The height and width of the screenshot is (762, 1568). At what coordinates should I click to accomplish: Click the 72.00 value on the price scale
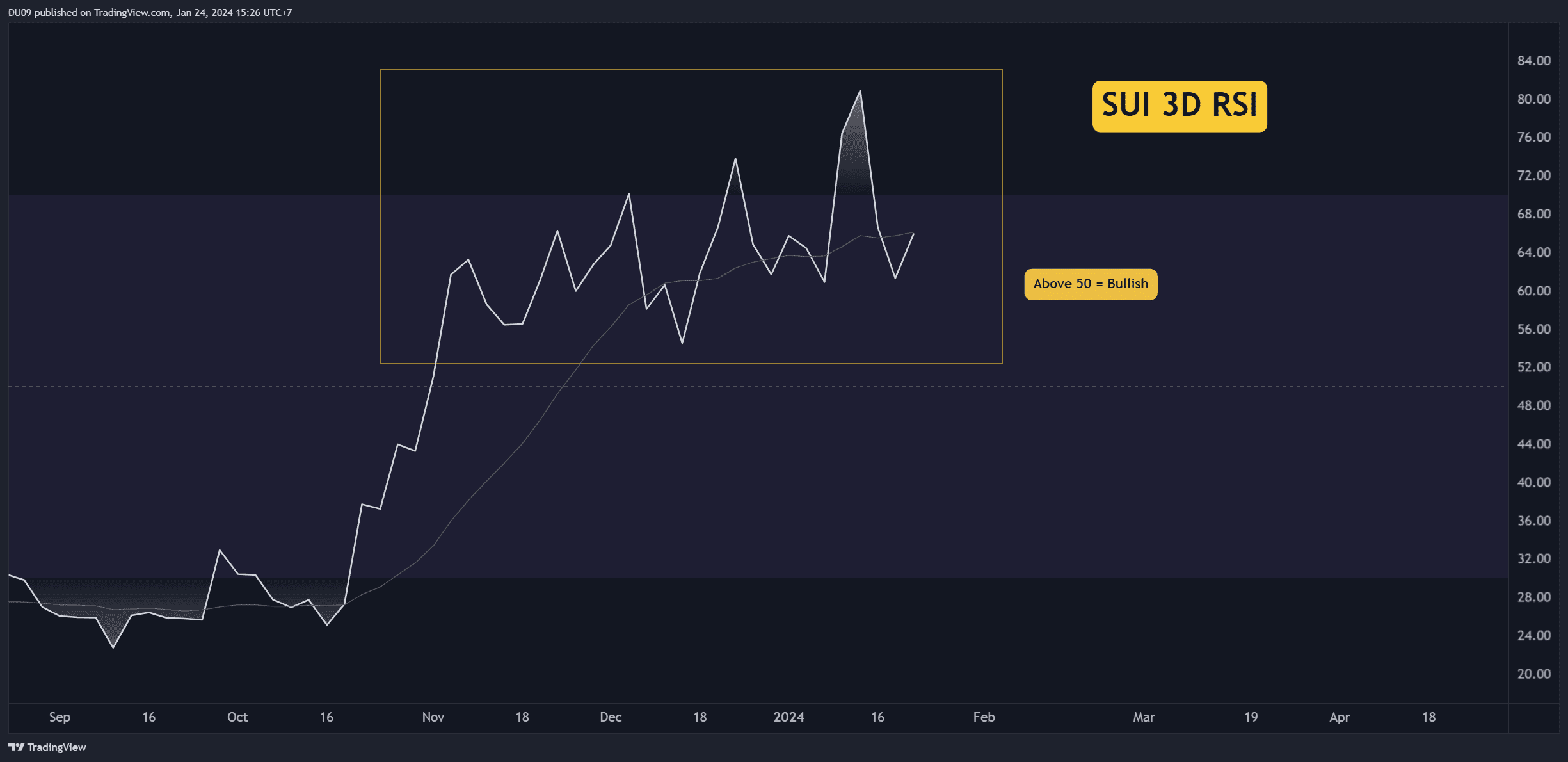point(1533,175)
